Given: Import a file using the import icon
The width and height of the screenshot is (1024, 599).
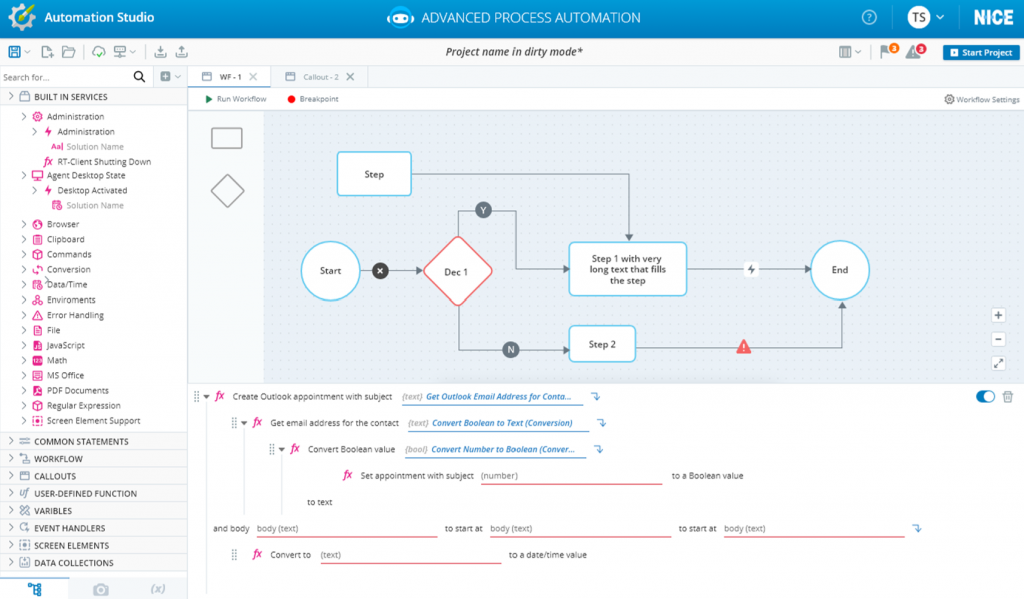Looking at the screenshot, I should coord(161,51).
